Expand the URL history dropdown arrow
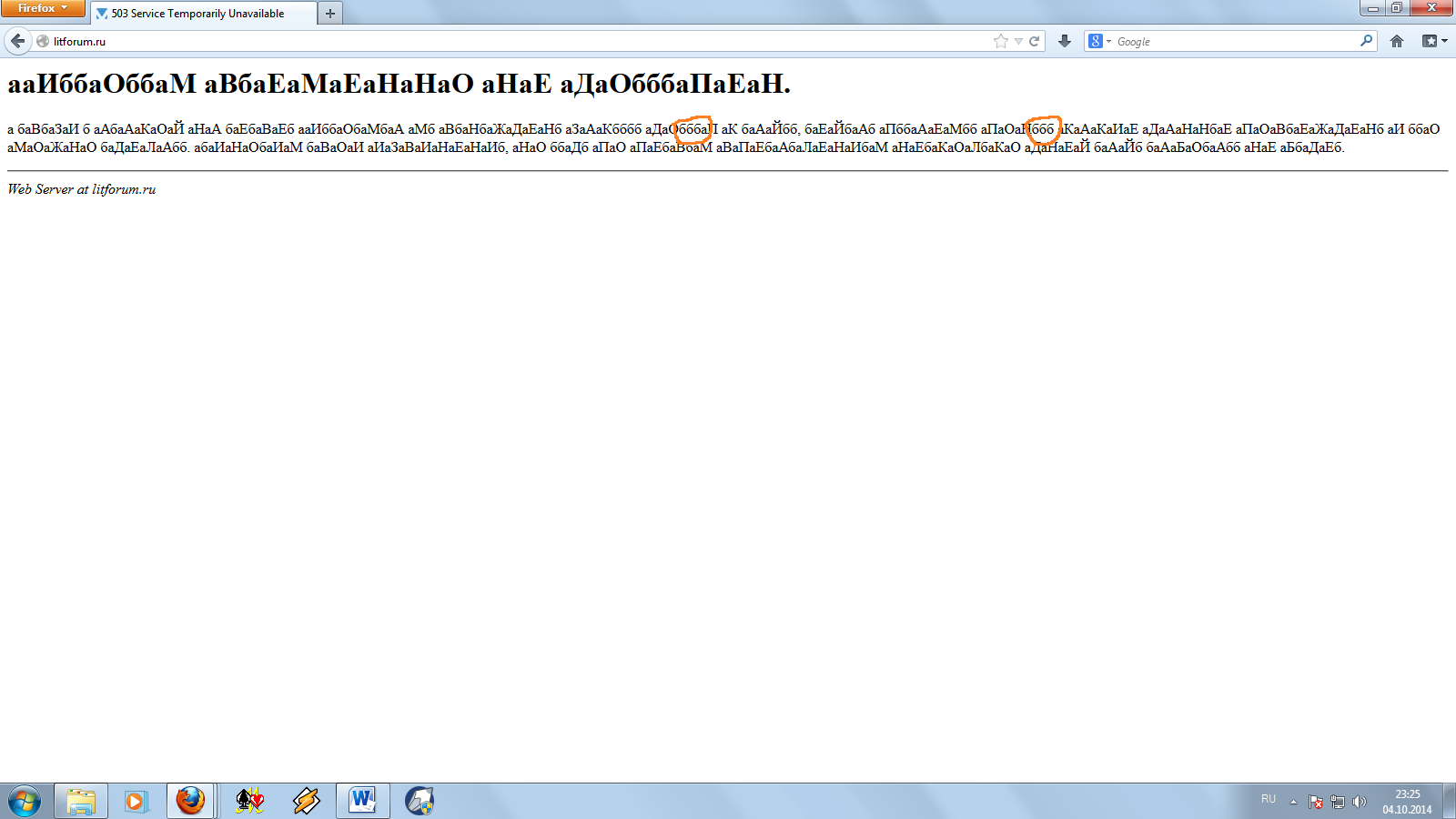Screen dimensions: 1456x819 point(1018,41)
